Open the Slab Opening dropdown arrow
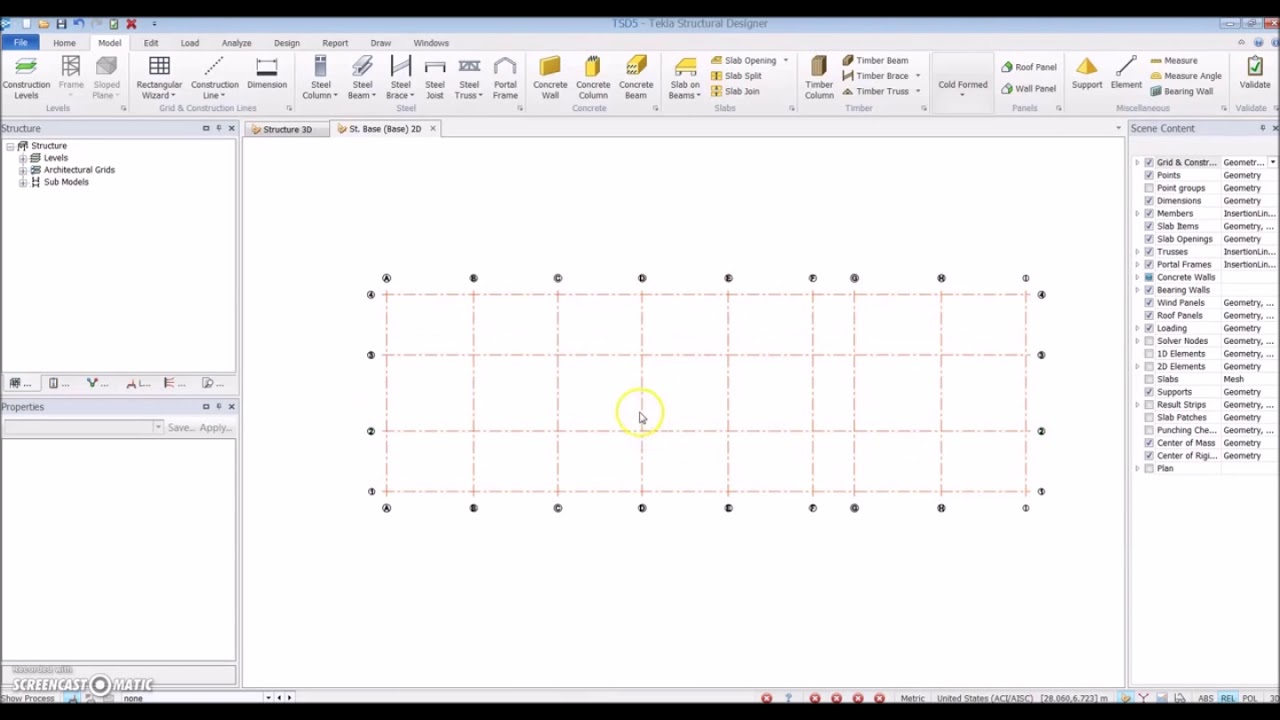 coord(785,61)
